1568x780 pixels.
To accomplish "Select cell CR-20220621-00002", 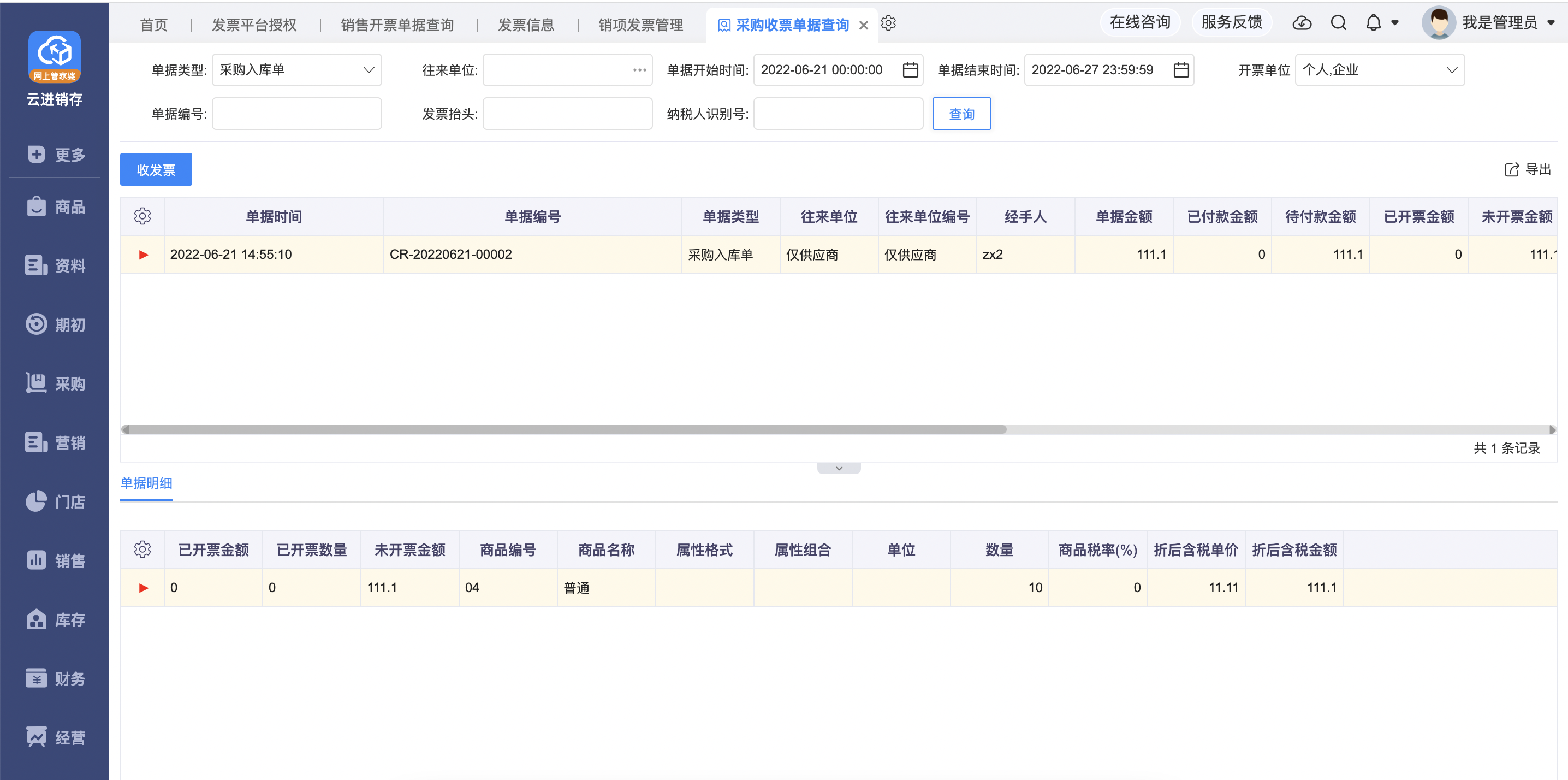I will [533, 255].
